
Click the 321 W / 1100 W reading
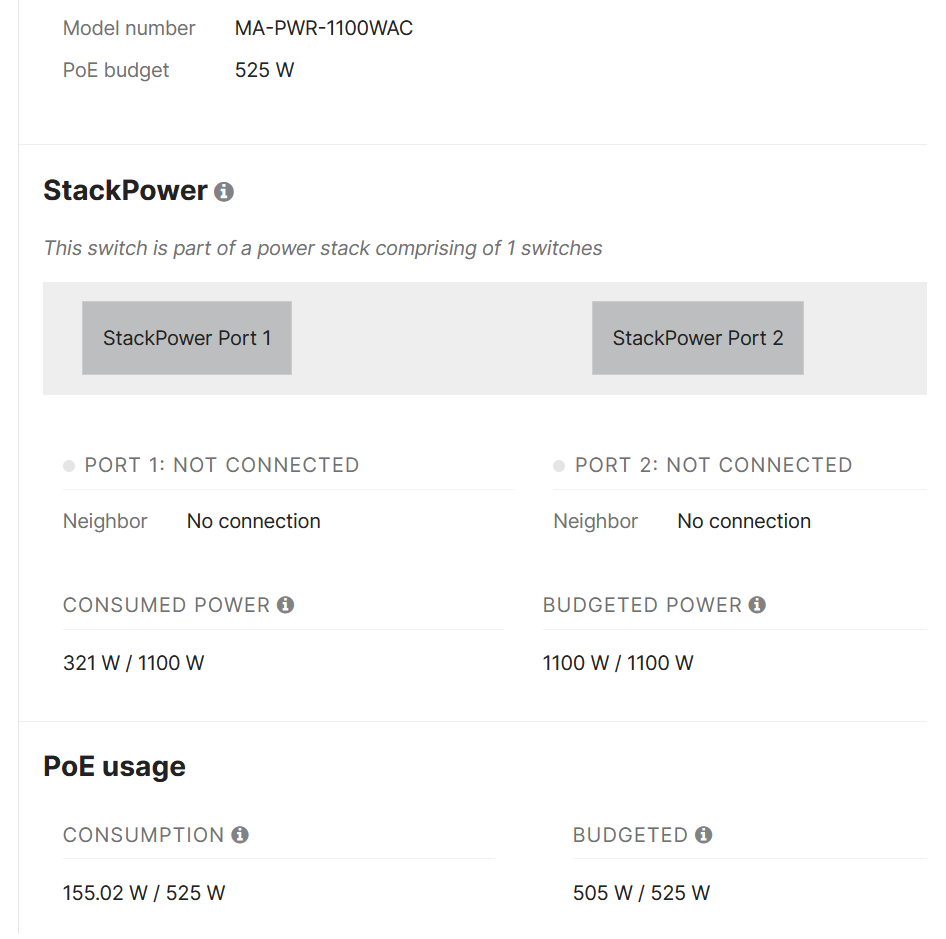coord(133,663)
